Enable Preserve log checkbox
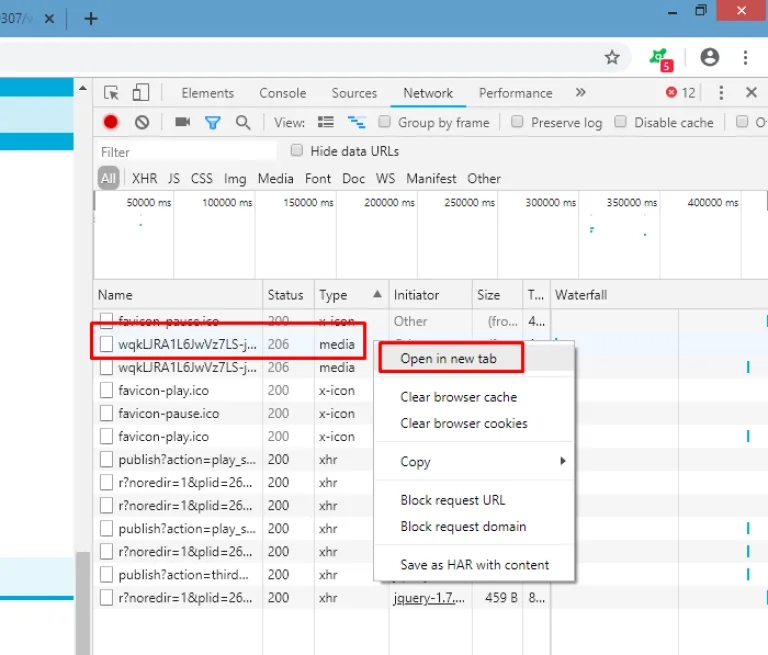Image resolution: width=768 pixels, height=655 pixels. [x=517, y=121]
